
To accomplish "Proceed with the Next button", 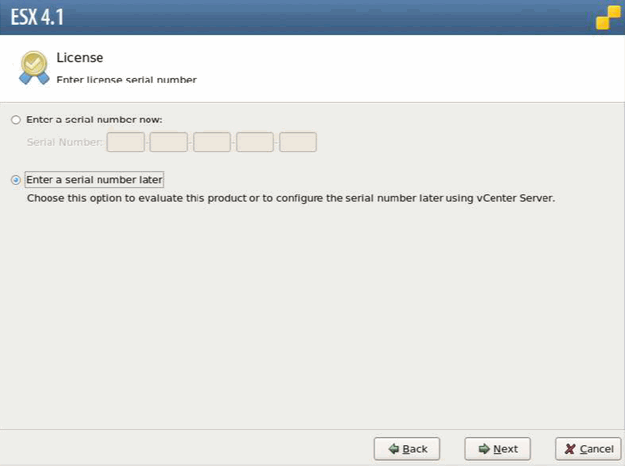I will 497,449.
